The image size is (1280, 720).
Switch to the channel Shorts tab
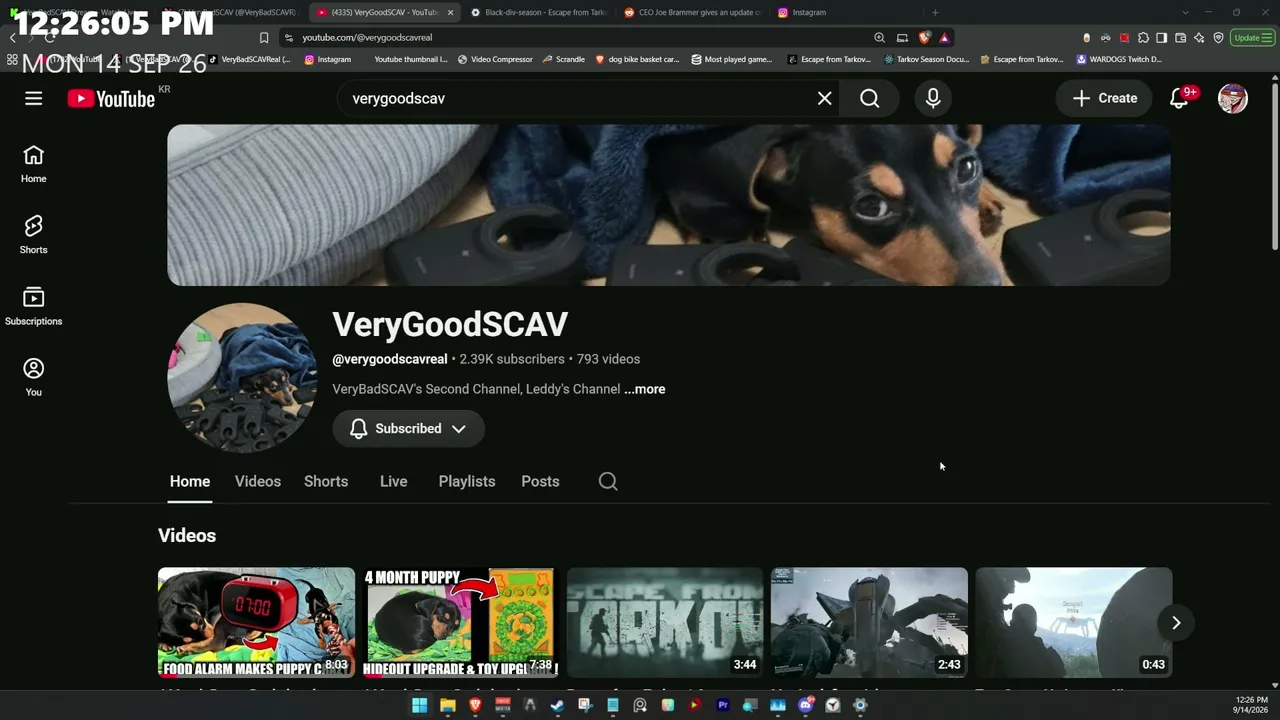tap(326, 481)
